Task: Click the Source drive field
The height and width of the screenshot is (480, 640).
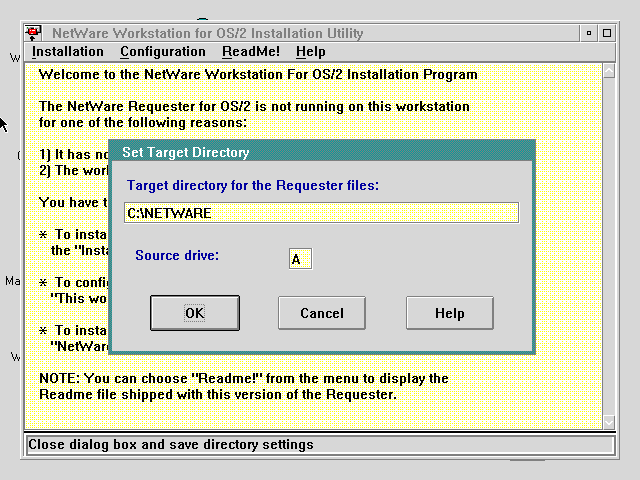Action: point(300,259)
